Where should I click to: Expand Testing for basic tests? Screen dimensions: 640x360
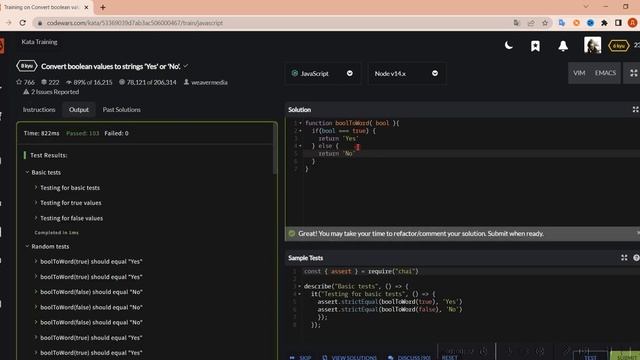tap(36, 187)
